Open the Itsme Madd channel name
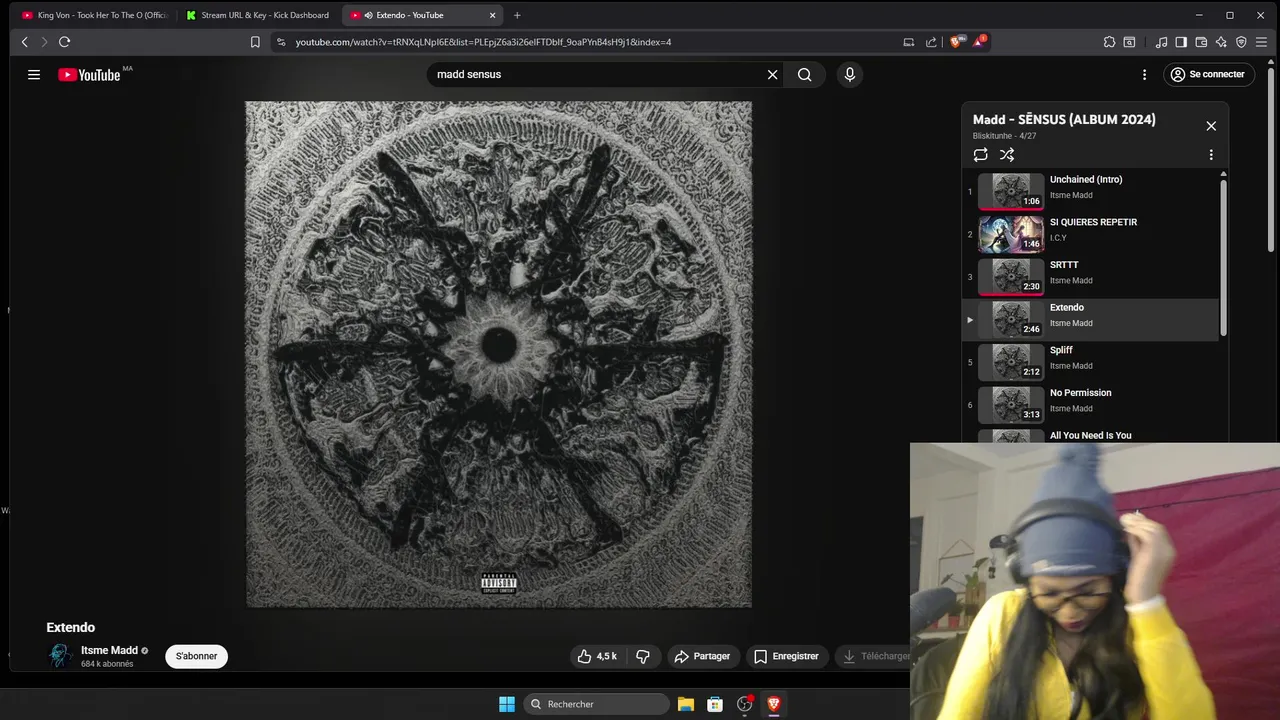Image resolution: width=1280 pixels, height=720 pixels. (x=109, y=651)
